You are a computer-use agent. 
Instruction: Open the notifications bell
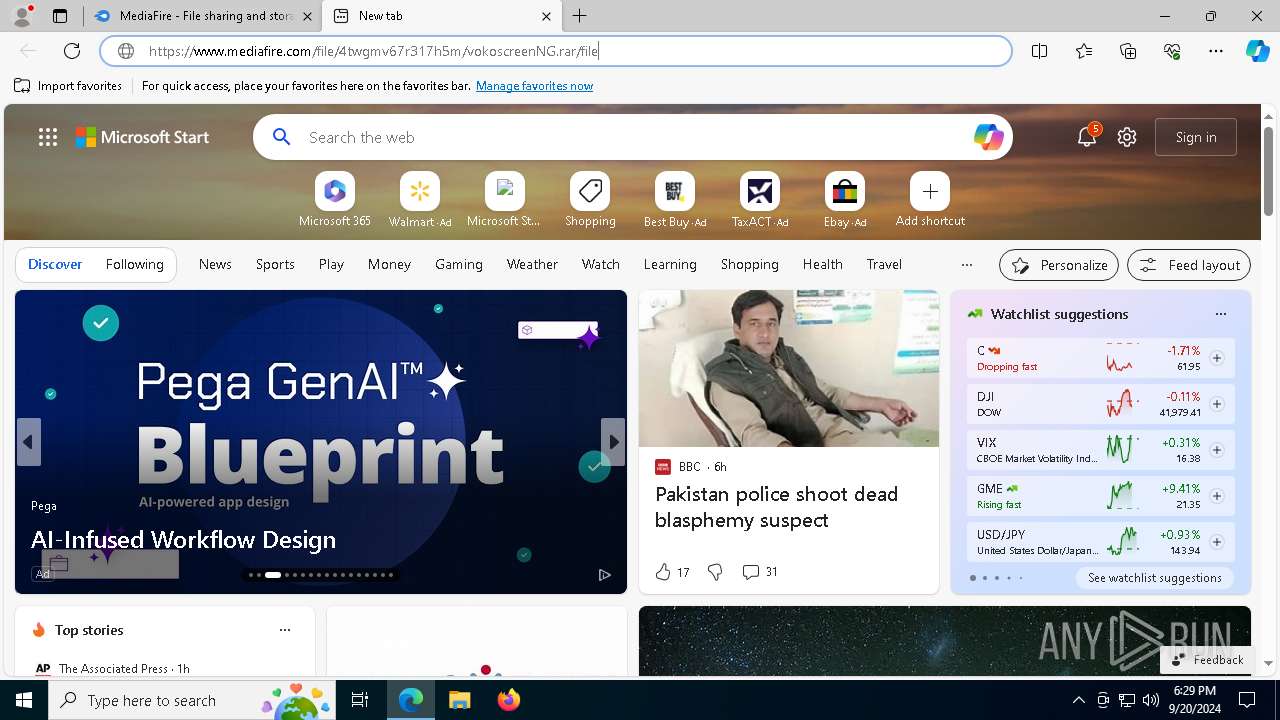1087,137
